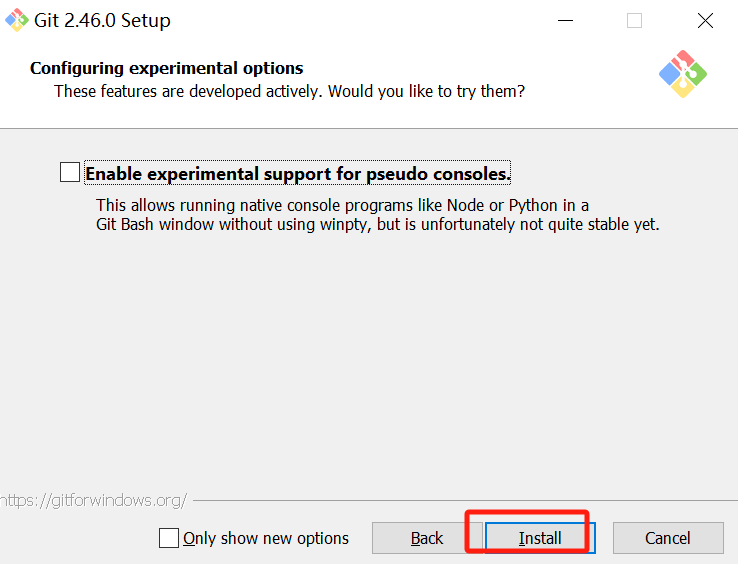Click the description line mentioning Node or Python
Screen dimensions: 738x564
tap(342, 205)
